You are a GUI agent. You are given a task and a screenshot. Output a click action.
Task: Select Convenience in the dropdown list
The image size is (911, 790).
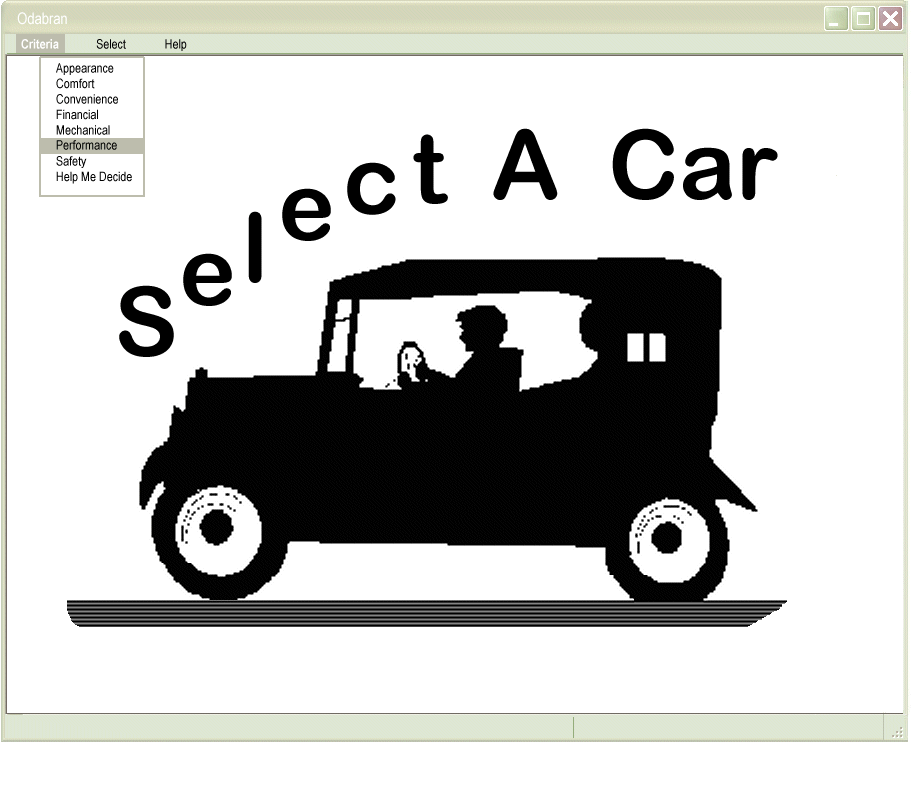coord(87,100)
